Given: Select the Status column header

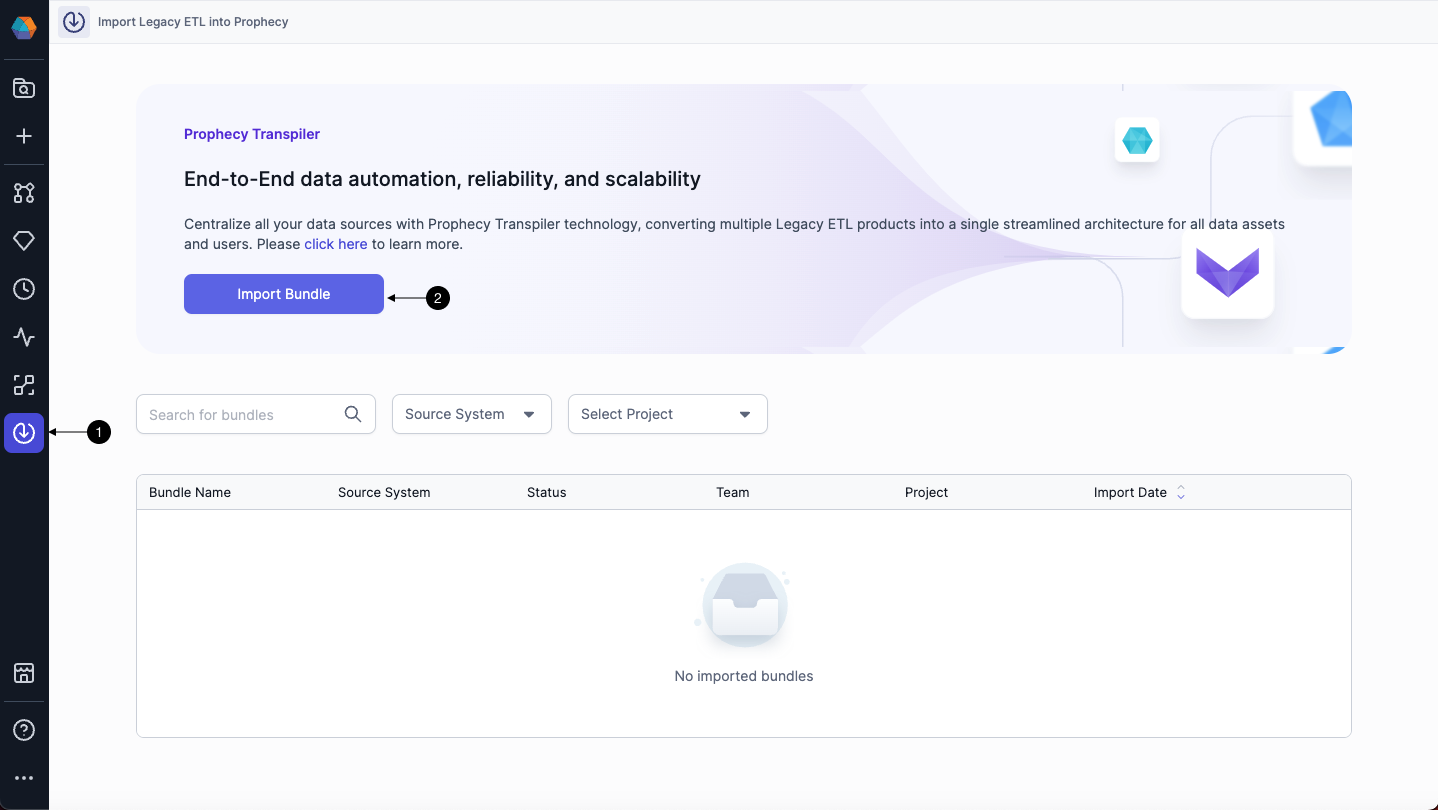Looking at the screenshot, I should (546, 492).
